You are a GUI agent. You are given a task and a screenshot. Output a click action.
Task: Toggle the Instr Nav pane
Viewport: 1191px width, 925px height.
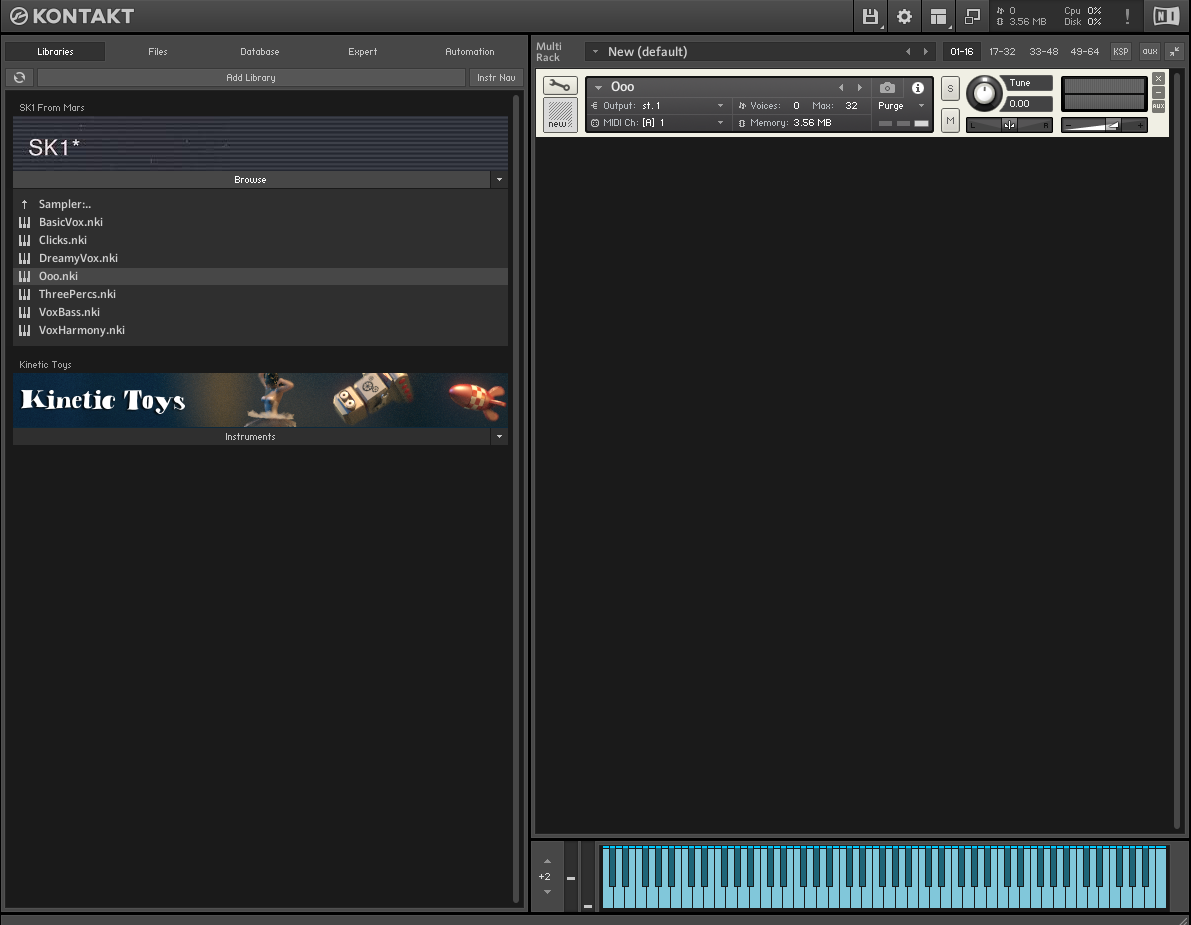click(x=496, y=77)
